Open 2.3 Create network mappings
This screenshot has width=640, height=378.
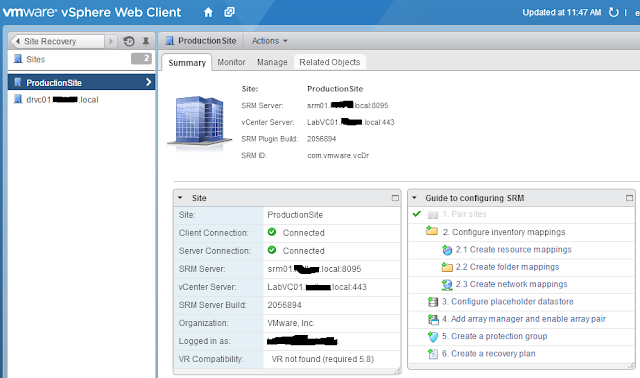(511, 284)
